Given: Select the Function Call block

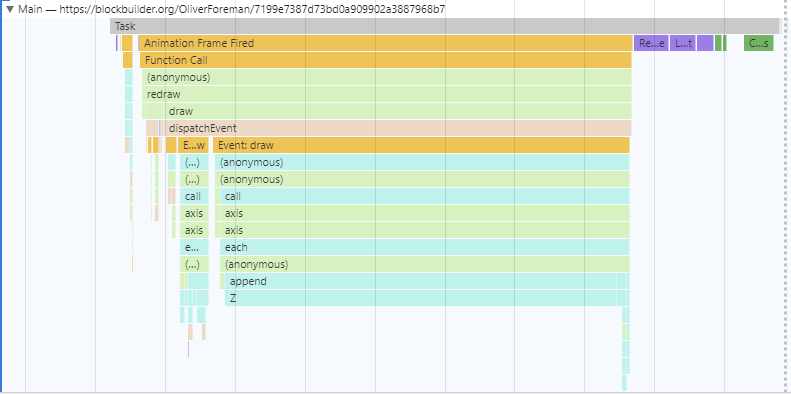Looking at the screenshot, I should pos(386,61).
